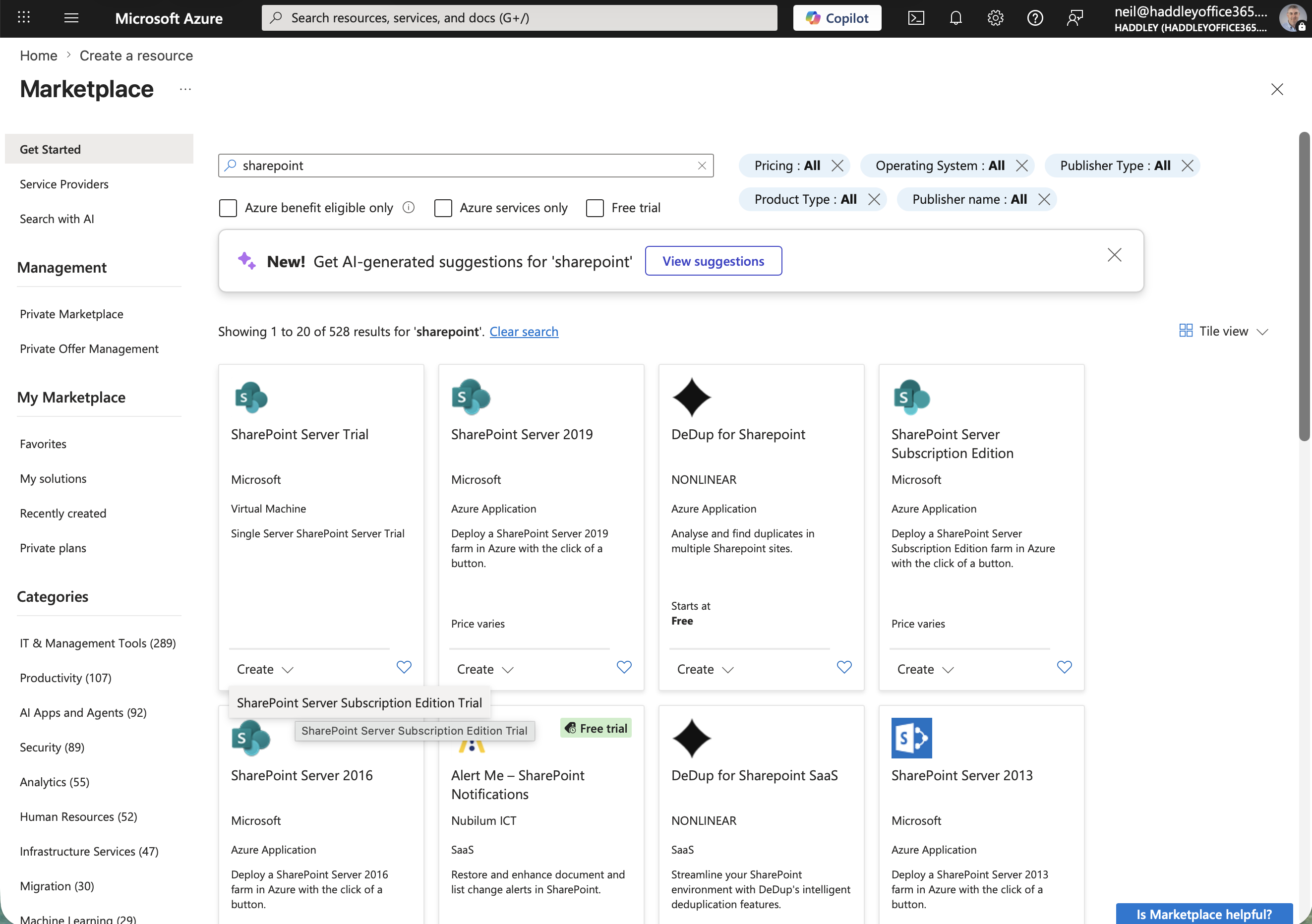Dismiss the AI suggestions banner

tap(1114, 255)
